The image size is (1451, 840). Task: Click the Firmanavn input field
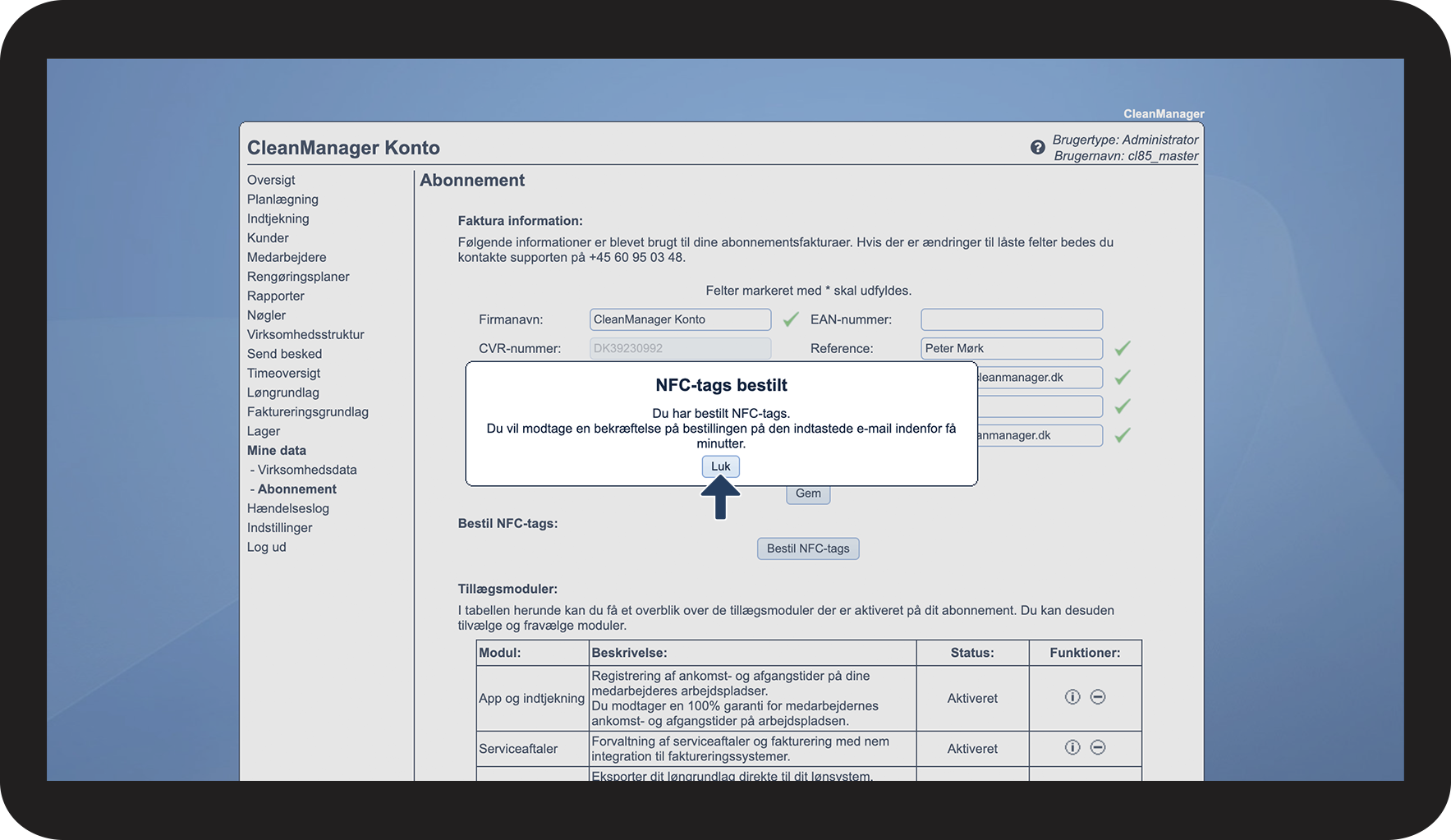coord(680,319)
